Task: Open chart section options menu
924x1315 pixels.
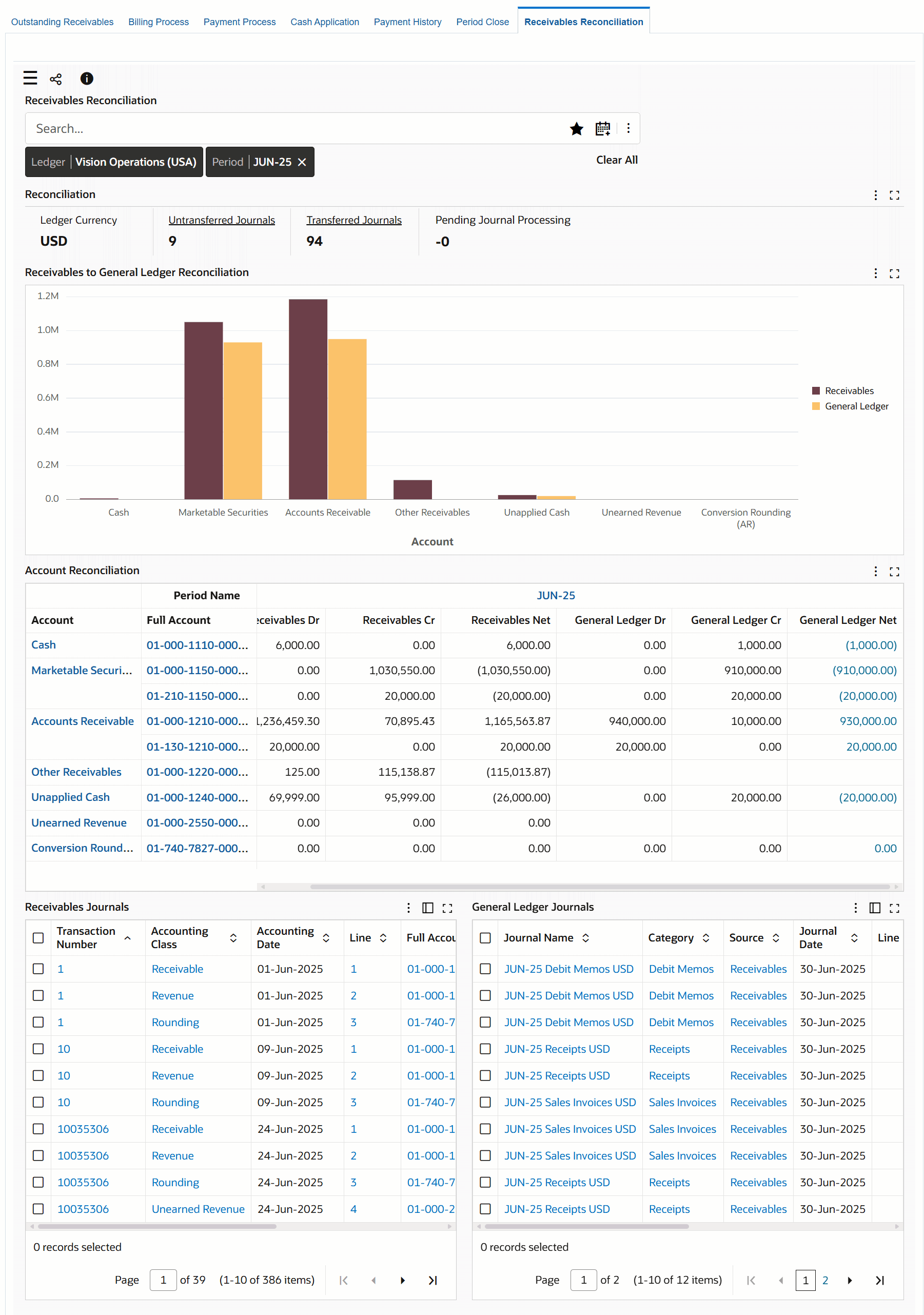Action: [875, 273]
